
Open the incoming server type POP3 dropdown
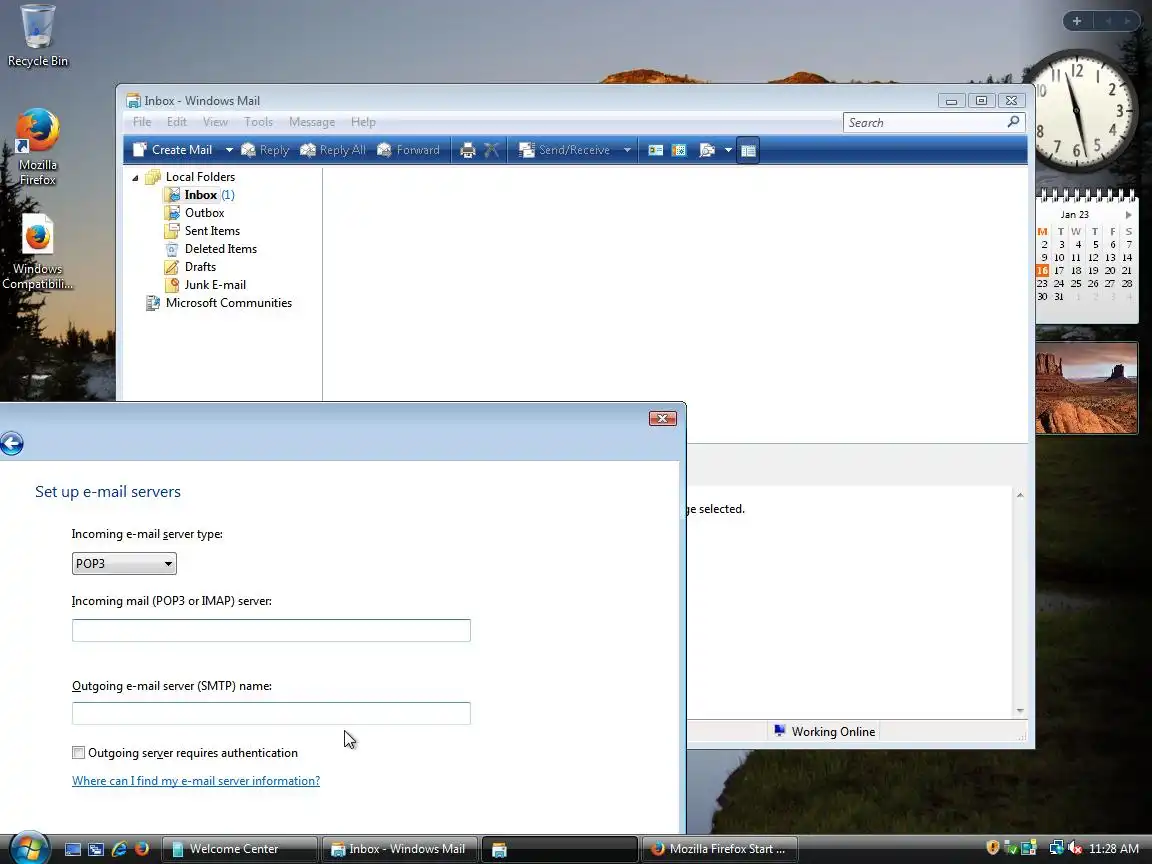124,564
